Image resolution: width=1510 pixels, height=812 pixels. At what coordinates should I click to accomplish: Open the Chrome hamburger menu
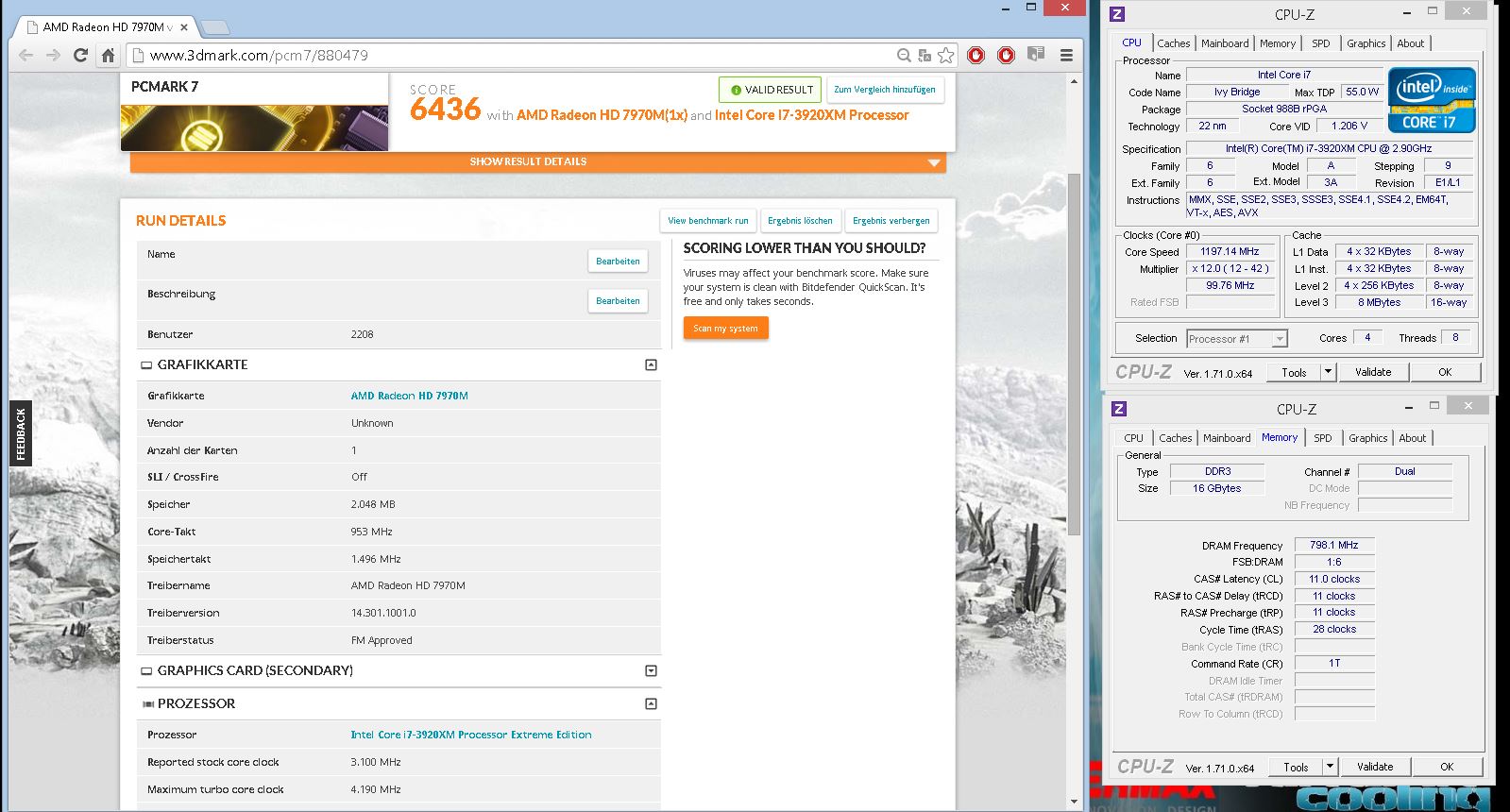coord(1066,55)
